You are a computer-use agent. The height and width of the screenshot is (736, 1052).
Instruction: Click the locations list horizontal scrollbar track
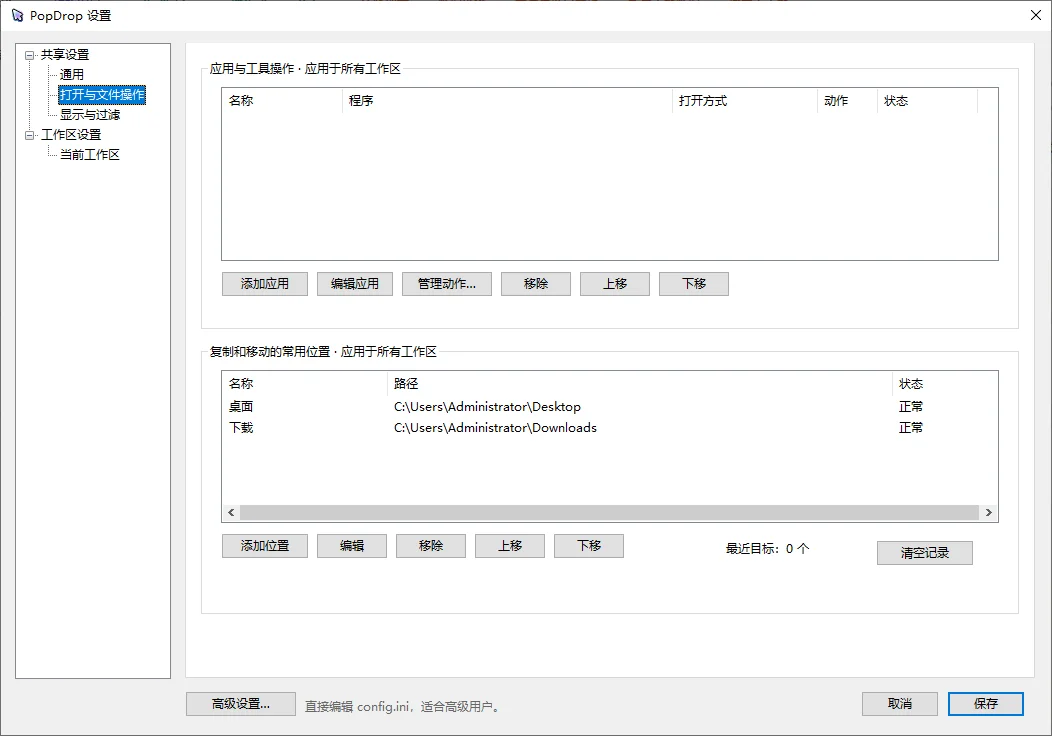[609, 513]
